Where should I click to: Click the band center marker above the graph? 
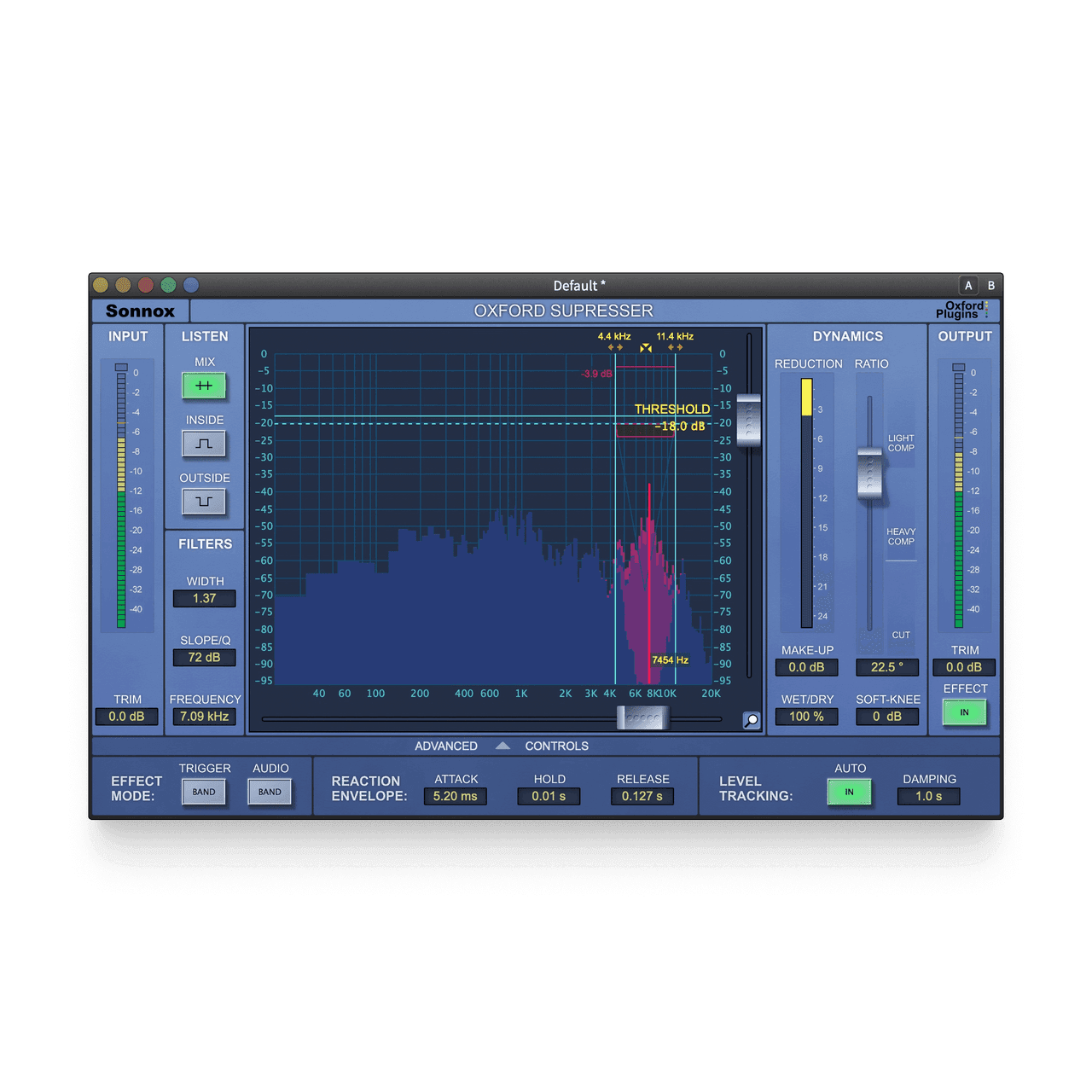(646, 348)
